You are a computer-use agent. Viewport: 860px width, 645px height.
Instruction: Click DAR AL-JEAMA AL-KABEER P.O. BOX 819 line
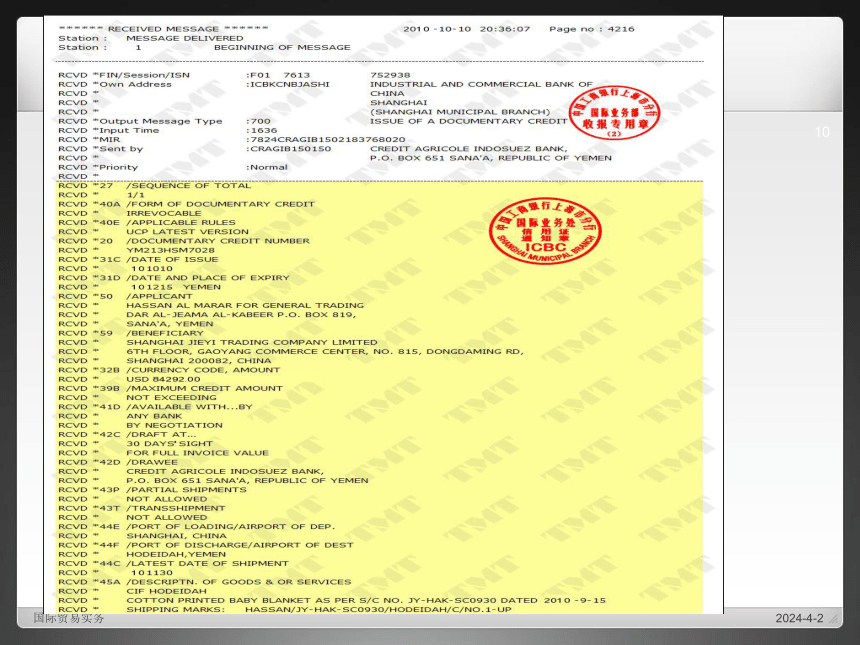click(x=241, y=315)
